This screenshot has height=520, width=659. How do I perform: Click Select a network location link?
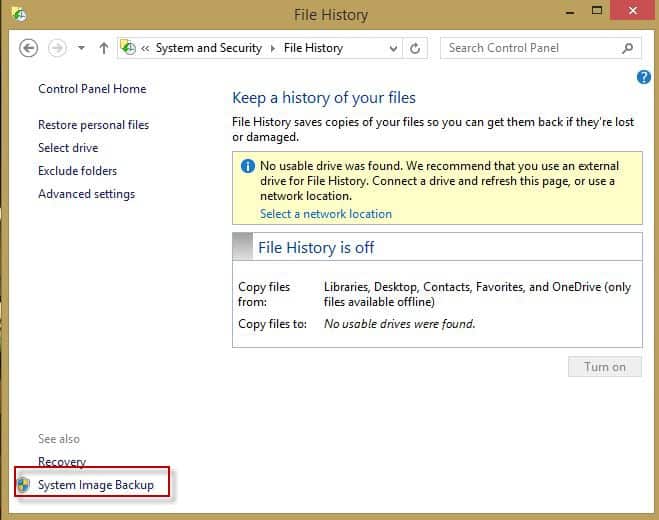pos(326,214)
